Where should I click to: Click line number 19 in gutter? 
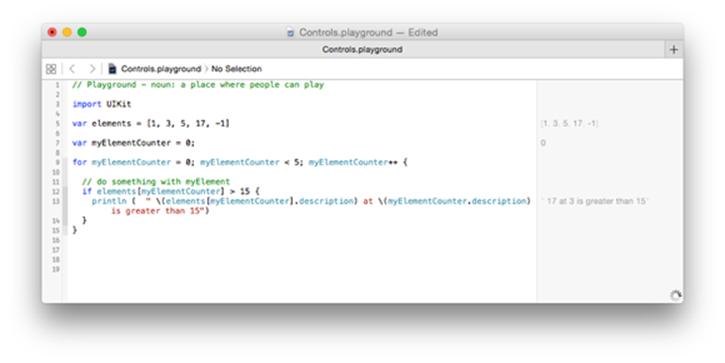55,269
